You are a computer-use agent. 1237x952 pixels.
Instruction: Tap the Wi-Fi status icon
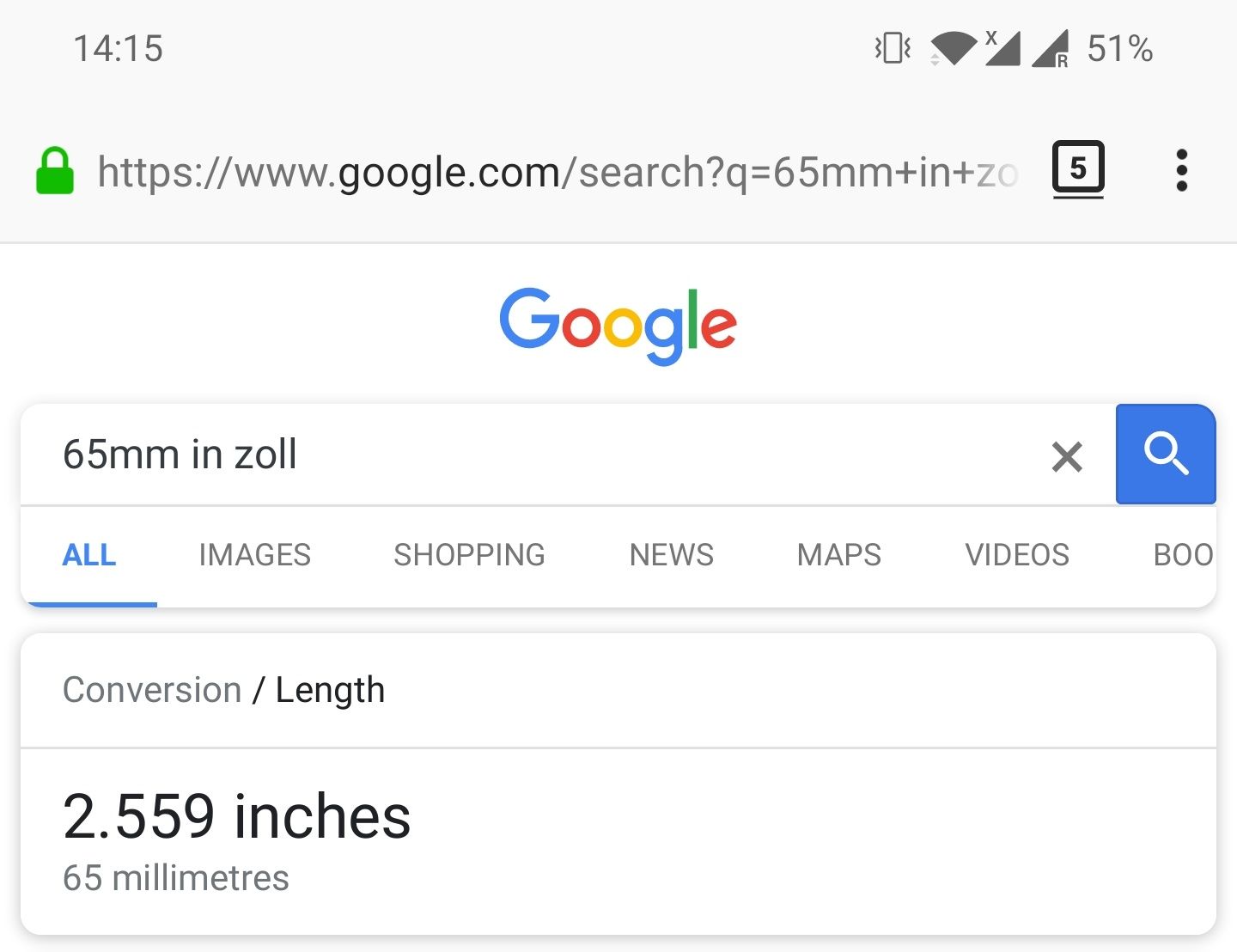(x=954, y=48)
